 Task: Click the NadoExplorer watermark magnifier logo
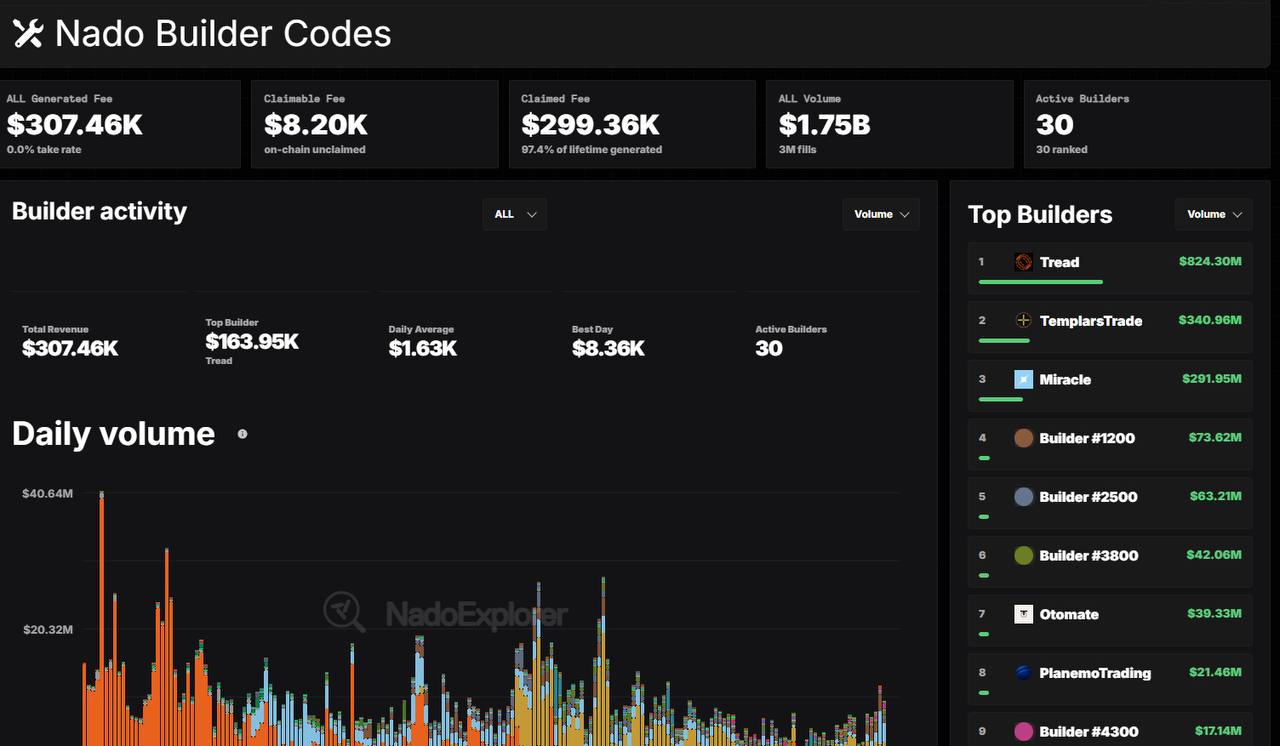click(x=345, y=612)
